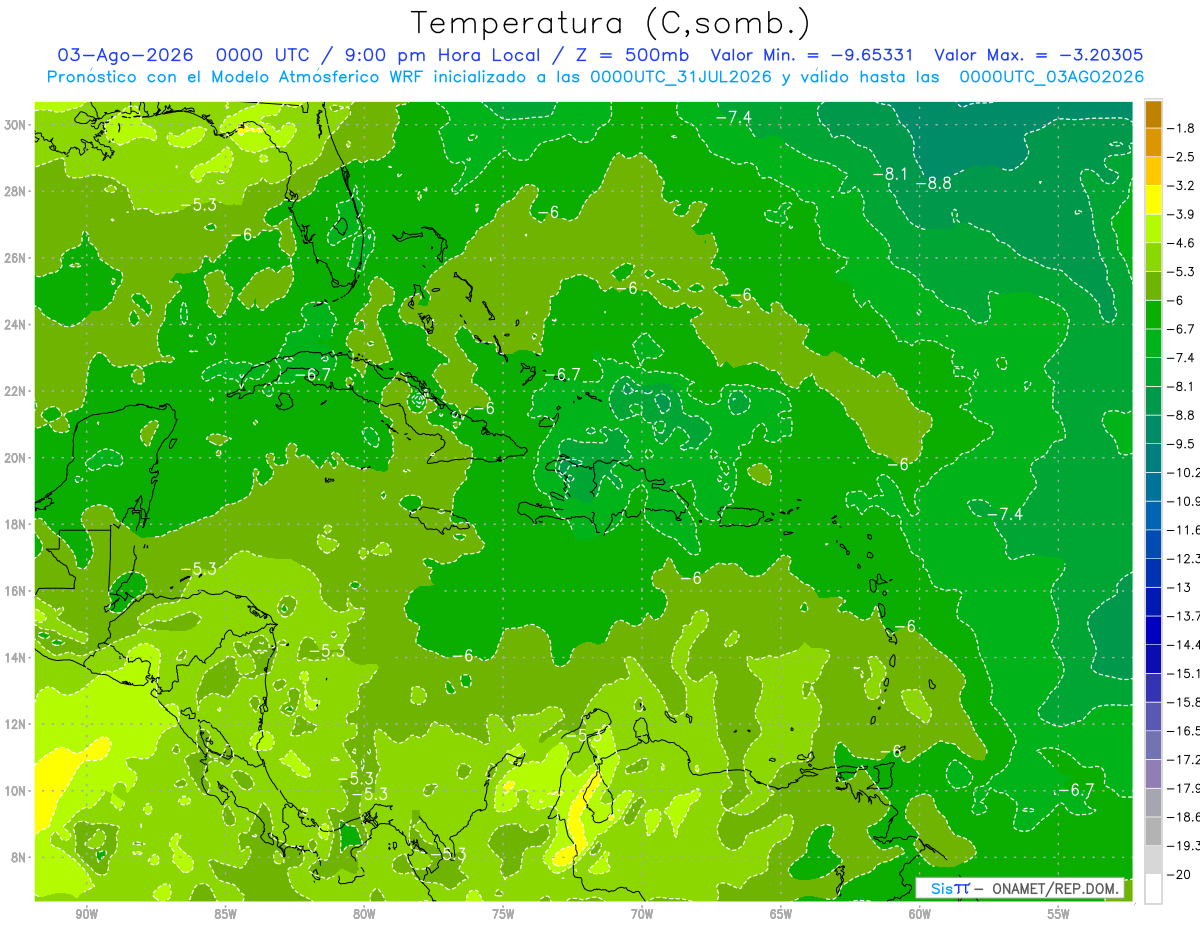The height and width of the screenshot is (927, 1200).
Task: Click the gray legend swatch beside -18.6
Action: point(1153,830)
